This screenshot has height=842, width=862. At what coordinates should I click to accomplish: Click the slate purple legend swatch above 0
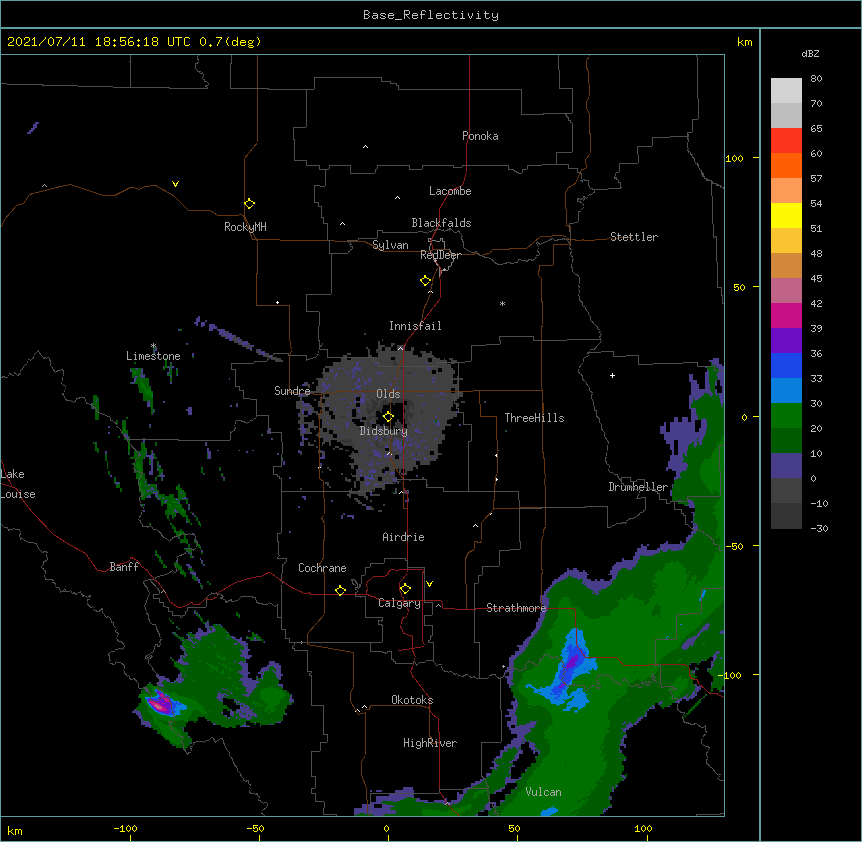pos(786,466)
